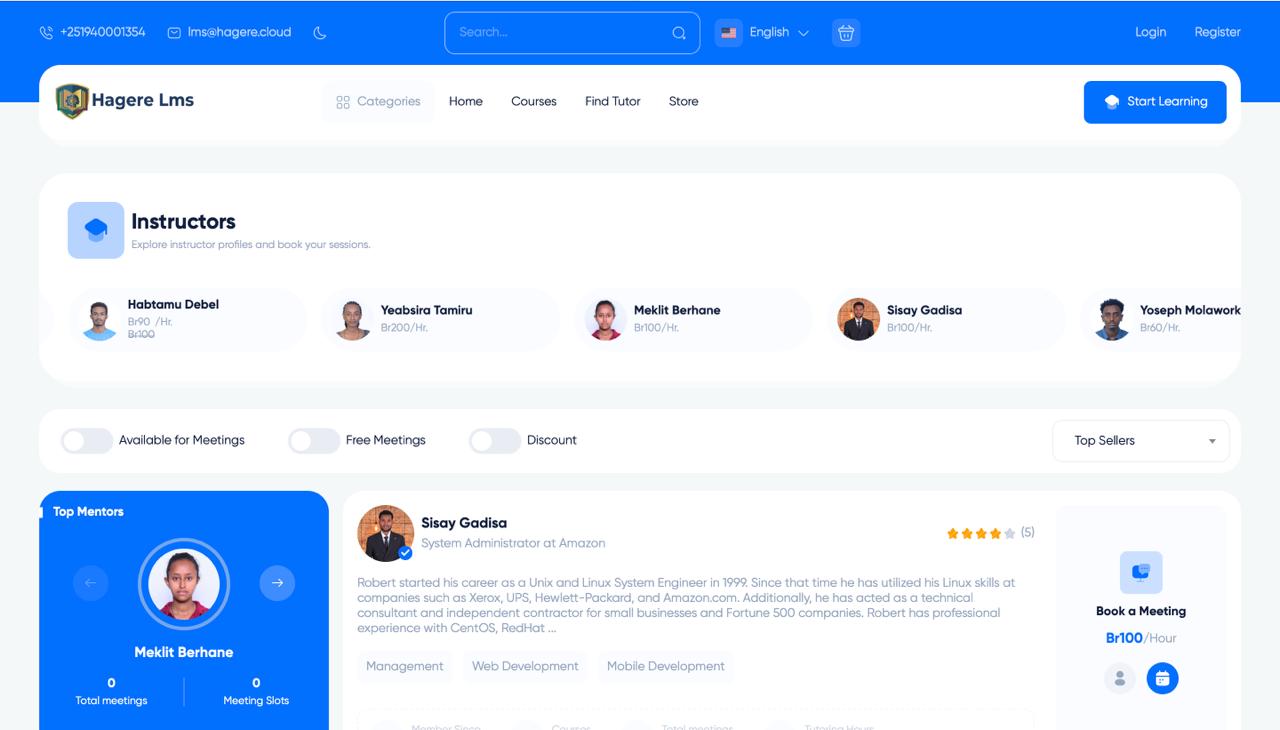Click the blue calendar booking icon
The image size is (1280, 730).
point(1162,678)
